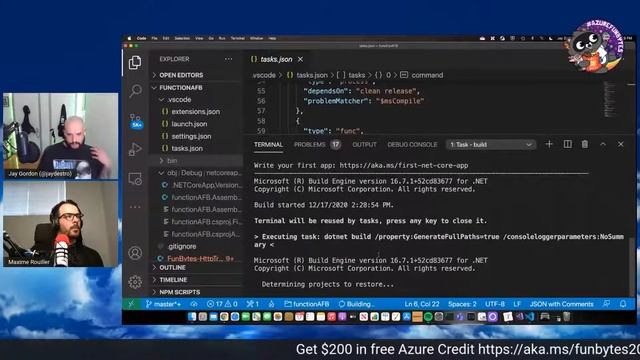This screenshot has height=360, width=640.
Task: Expand the TIMELINE section
Action: tap(173, 280)
